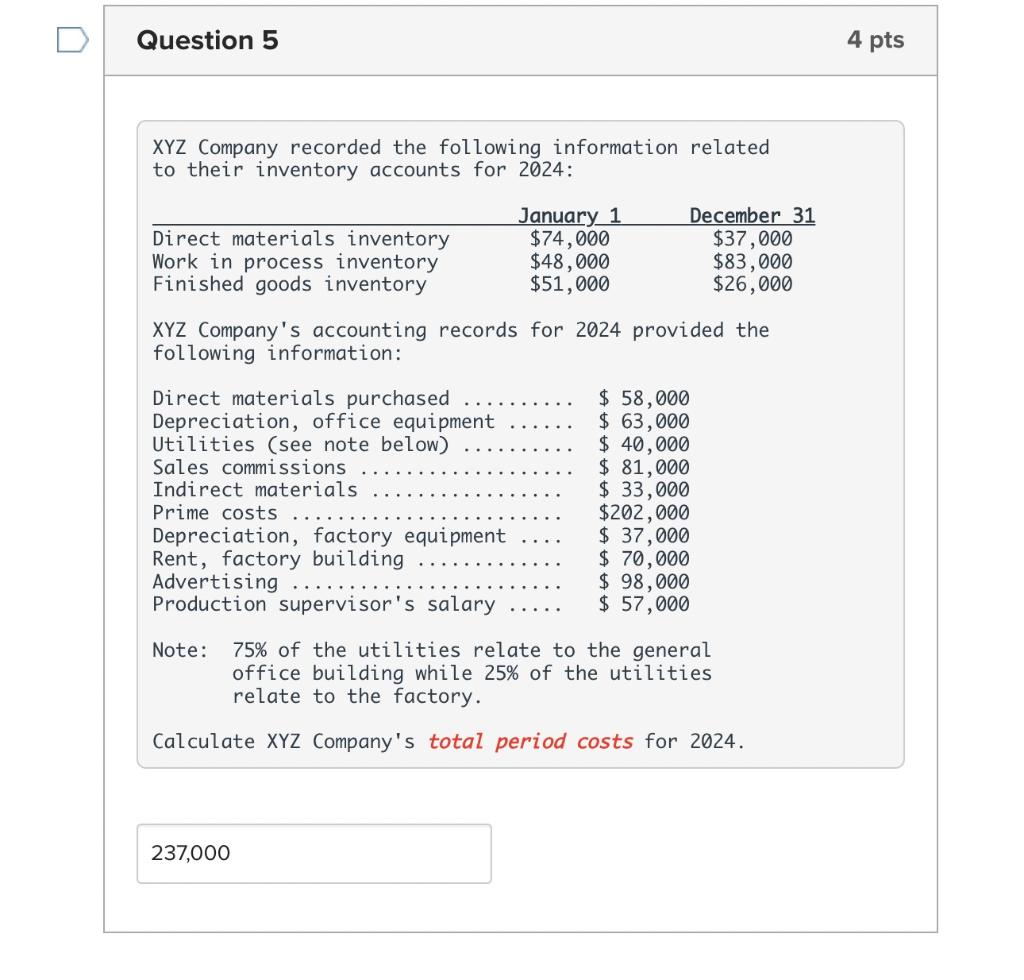Click the Direct materials inventory row

(x=299, y=238)
